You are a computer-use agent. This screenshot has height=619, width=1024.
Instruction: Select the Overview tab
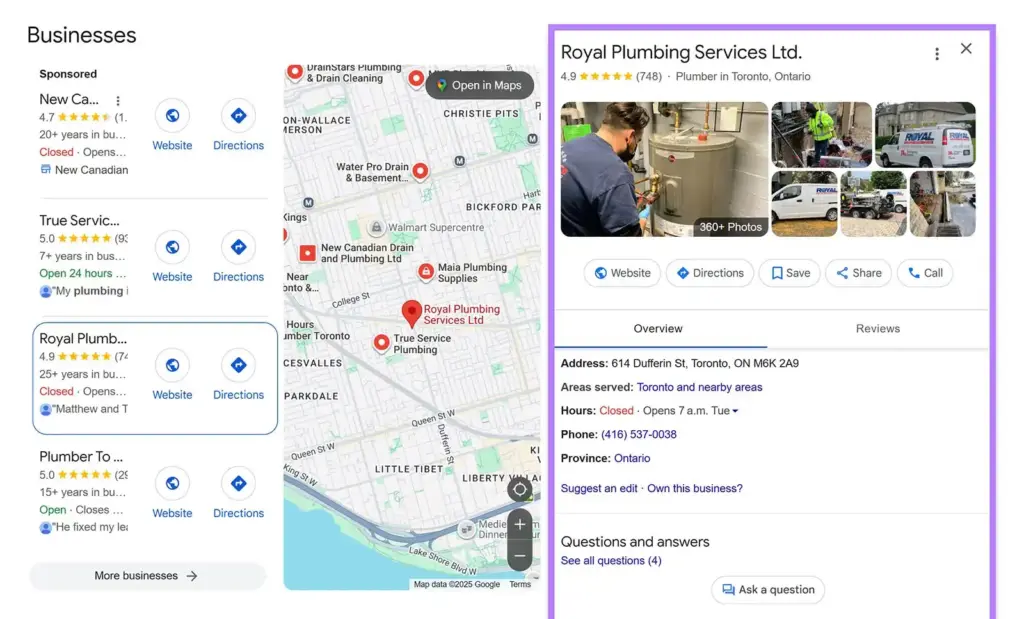tap(657, 328)
